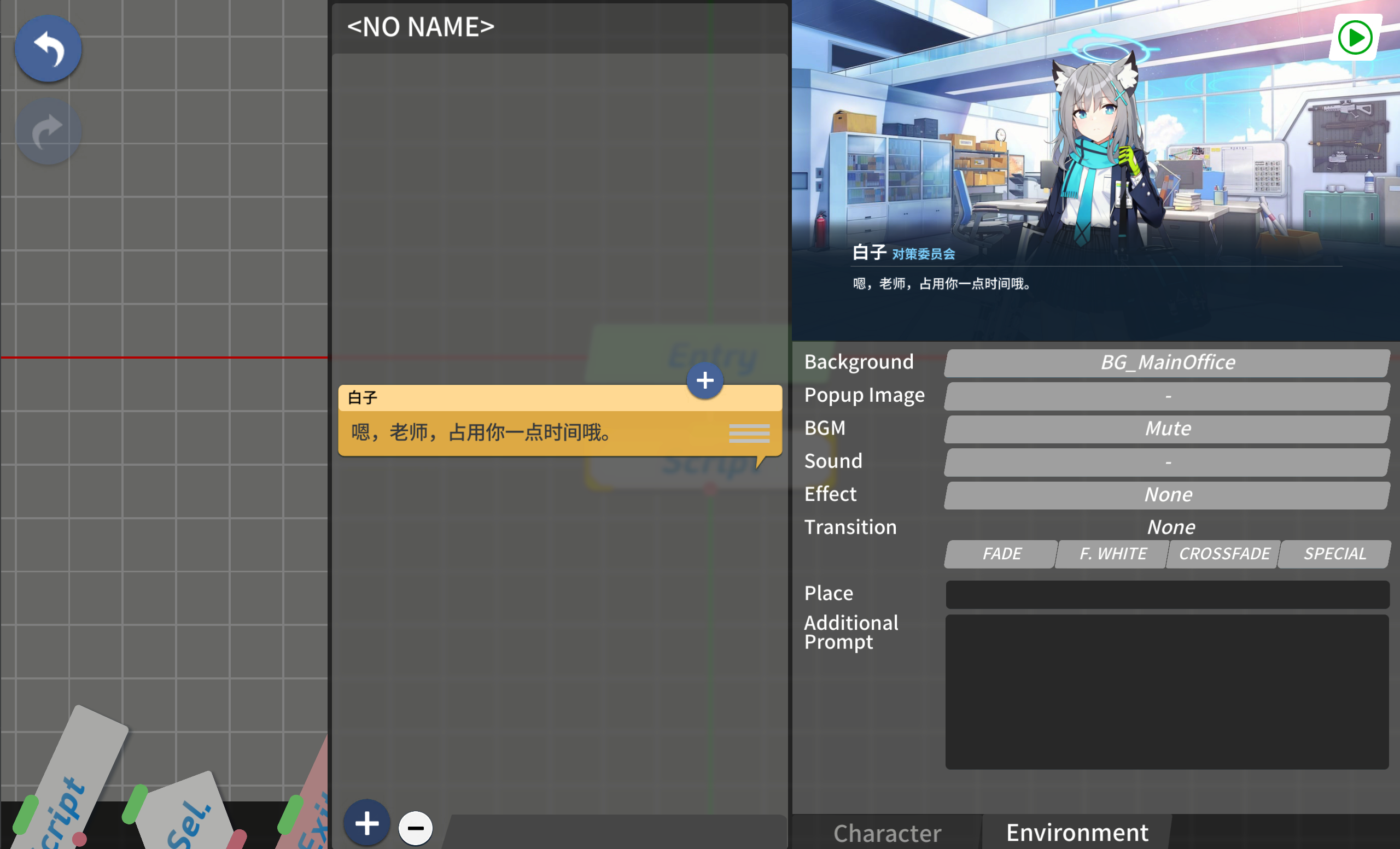Viewport: 1400px width, 849px height.
Task: Switch to the Environment tab
Action: coord(1077,833)
